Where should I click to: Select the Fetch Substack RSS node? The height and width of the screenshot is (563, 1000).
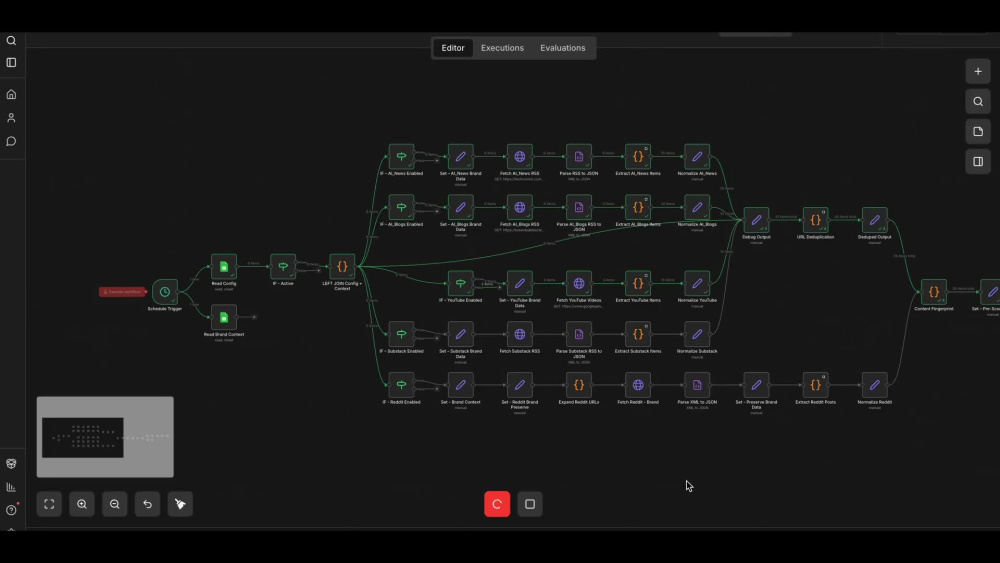click(520, 334)
